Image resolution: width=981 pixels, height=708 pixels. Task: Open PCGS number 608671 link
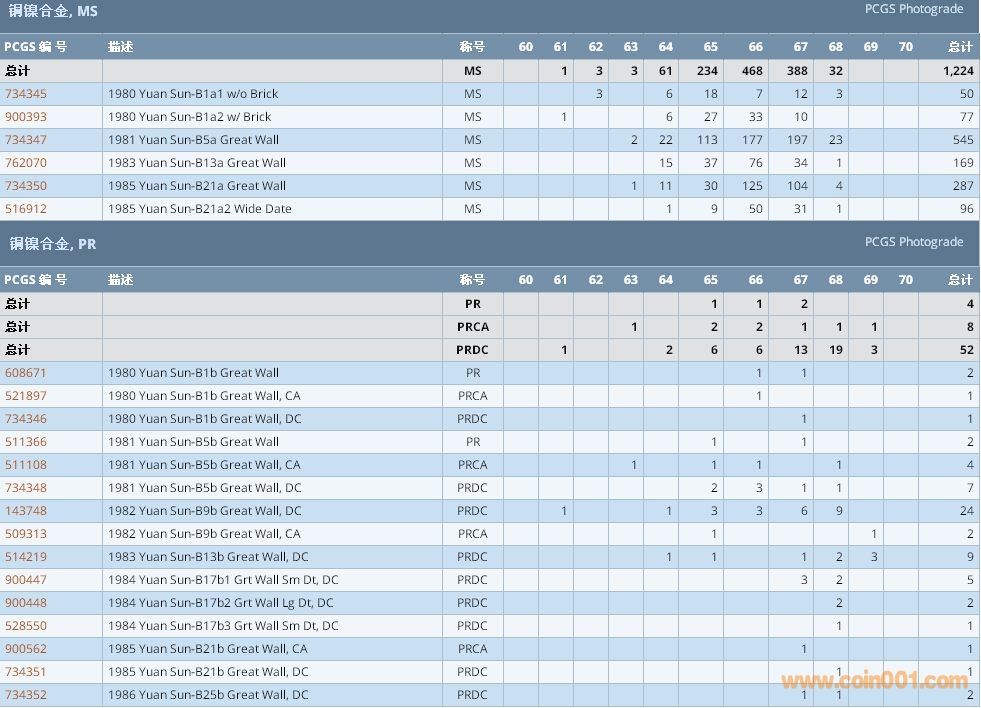(26, 373)
